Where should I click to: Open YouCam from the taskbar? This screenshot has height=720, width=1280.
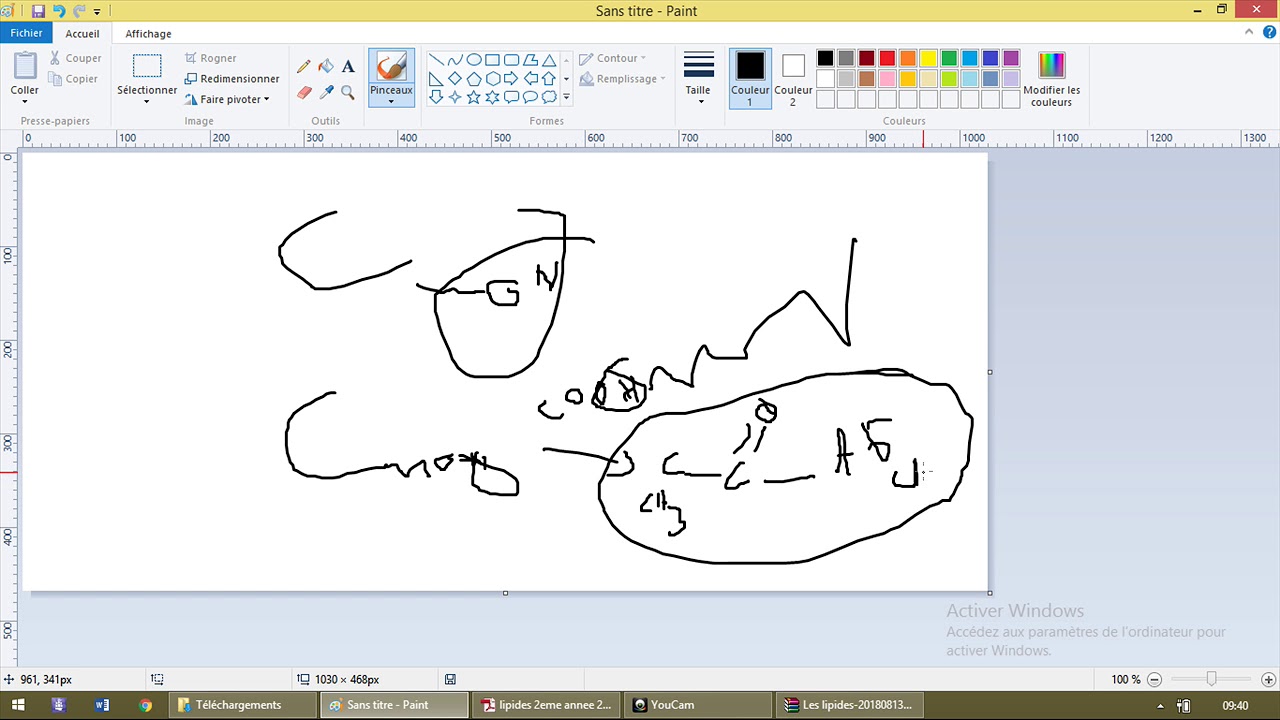click(698, 705)
